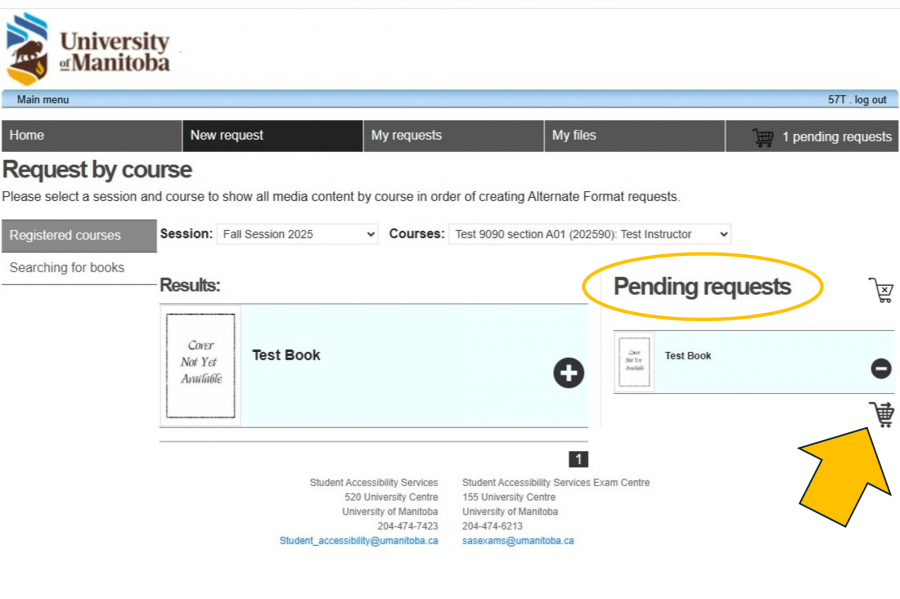Email Student_accessibility@umanitoba.ca
Viewport: 900px width, 599px height.
click(358, 541)
